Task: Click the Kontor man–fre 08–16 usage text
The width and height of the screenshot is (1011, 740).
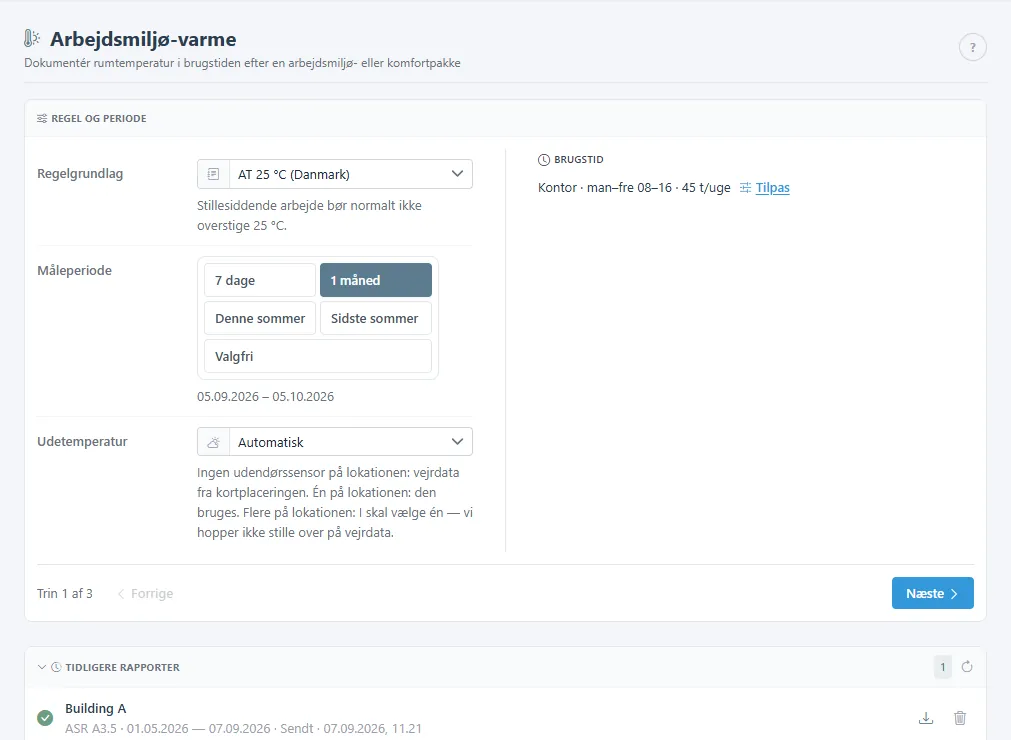Action: click(x=634, y=188)
